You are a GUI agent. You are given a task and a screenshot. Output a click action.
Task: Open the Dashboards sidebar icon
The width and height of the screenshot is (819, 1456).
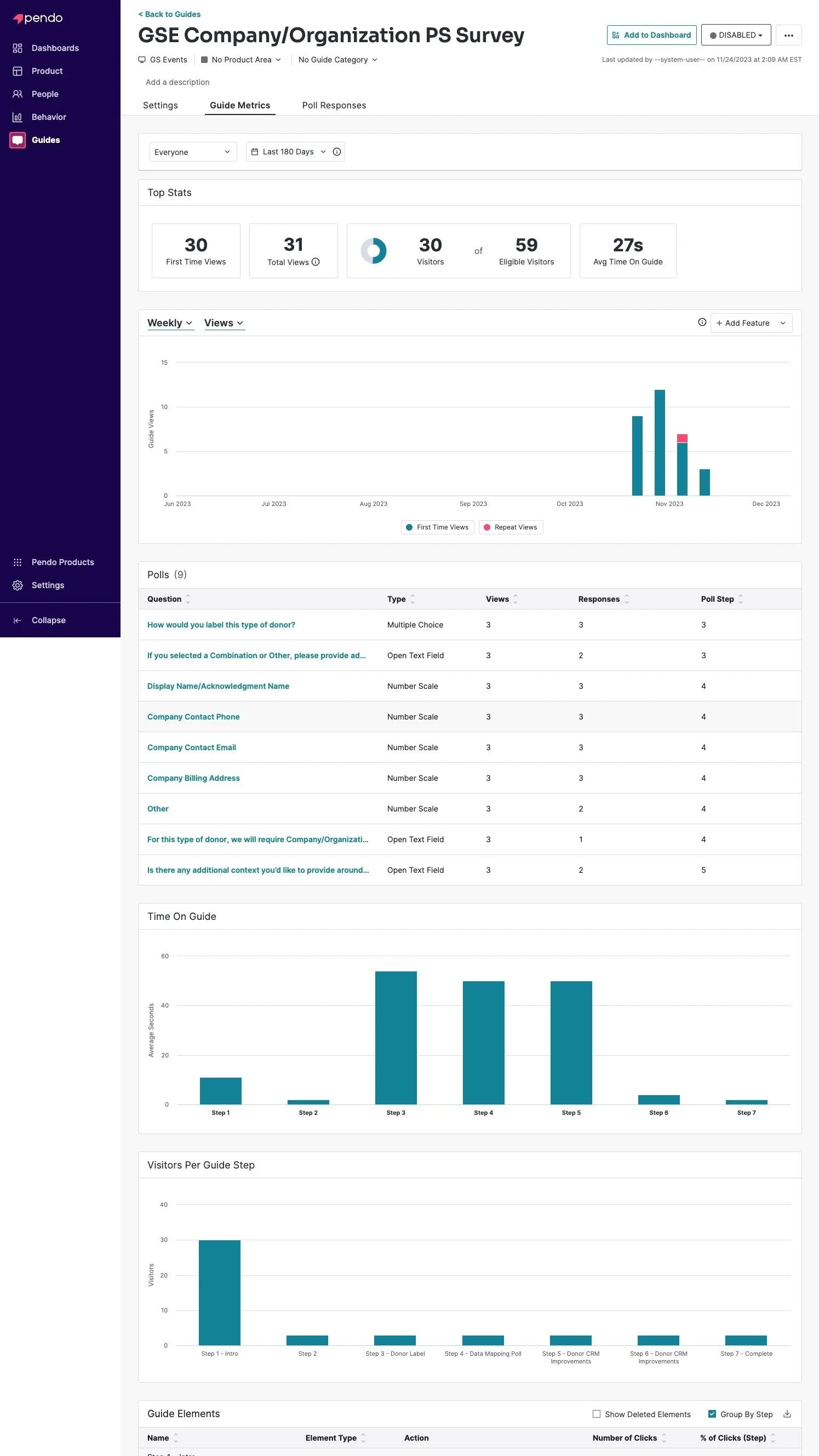[x=18, y=48]
